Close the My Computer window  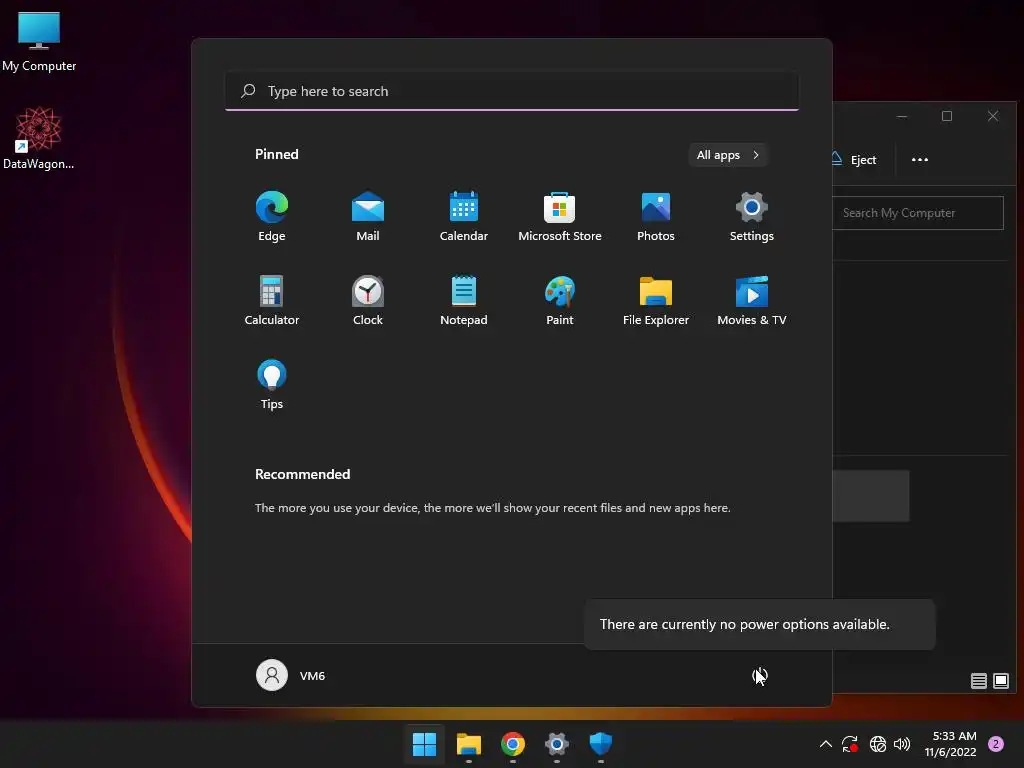tap(993, 116)
